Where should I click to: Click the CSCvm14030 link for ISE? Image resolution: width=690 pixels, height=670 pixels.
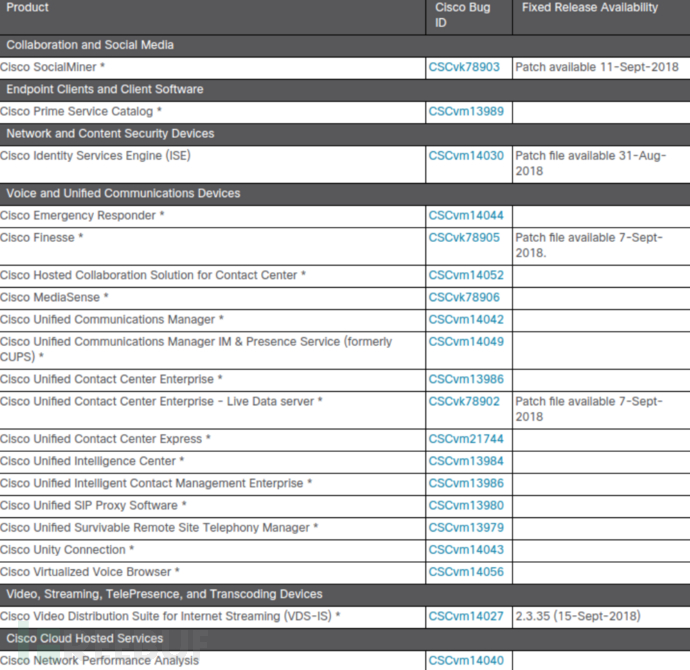(466, 156)
